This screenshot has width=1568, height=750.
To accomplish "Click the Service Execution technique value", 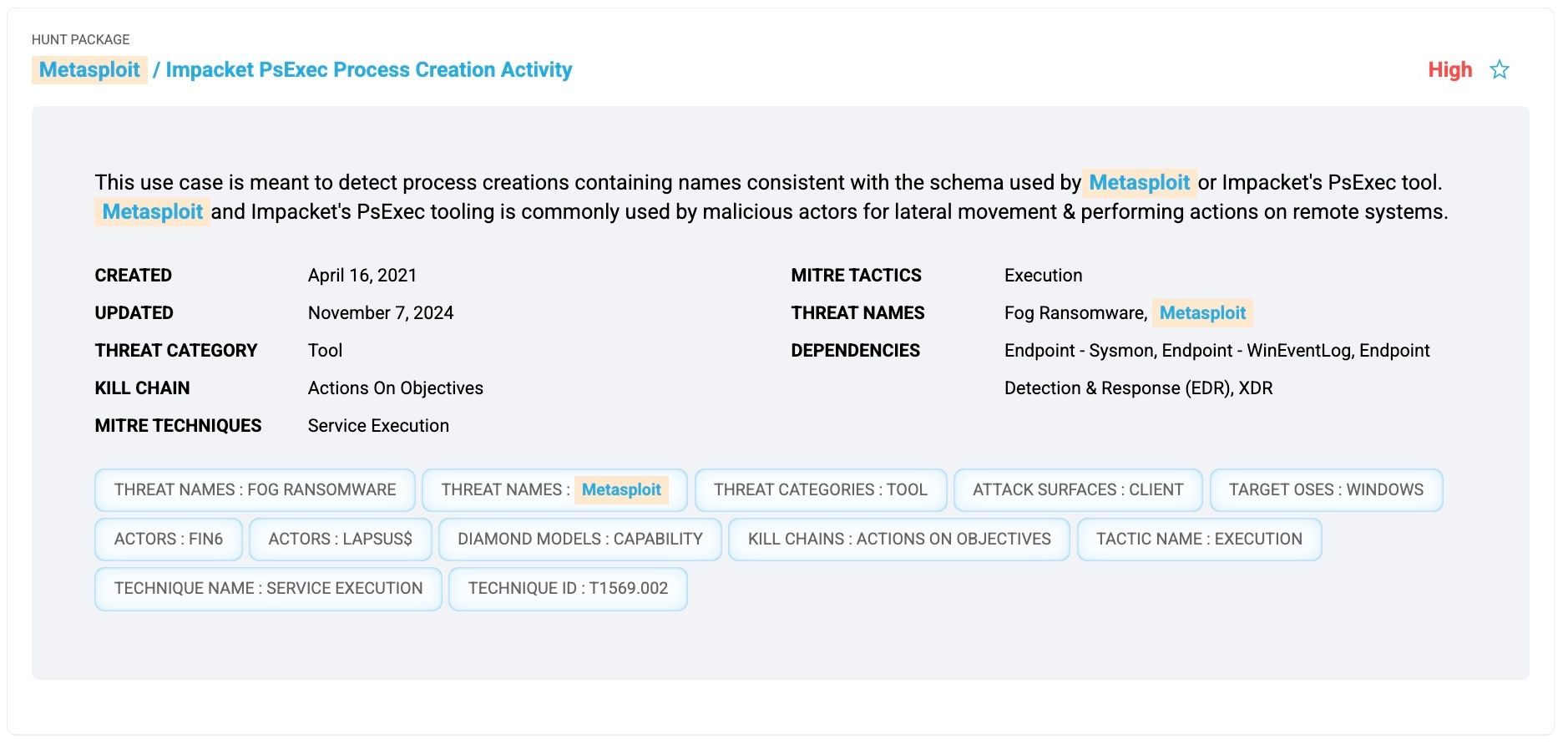I will 378,426.
